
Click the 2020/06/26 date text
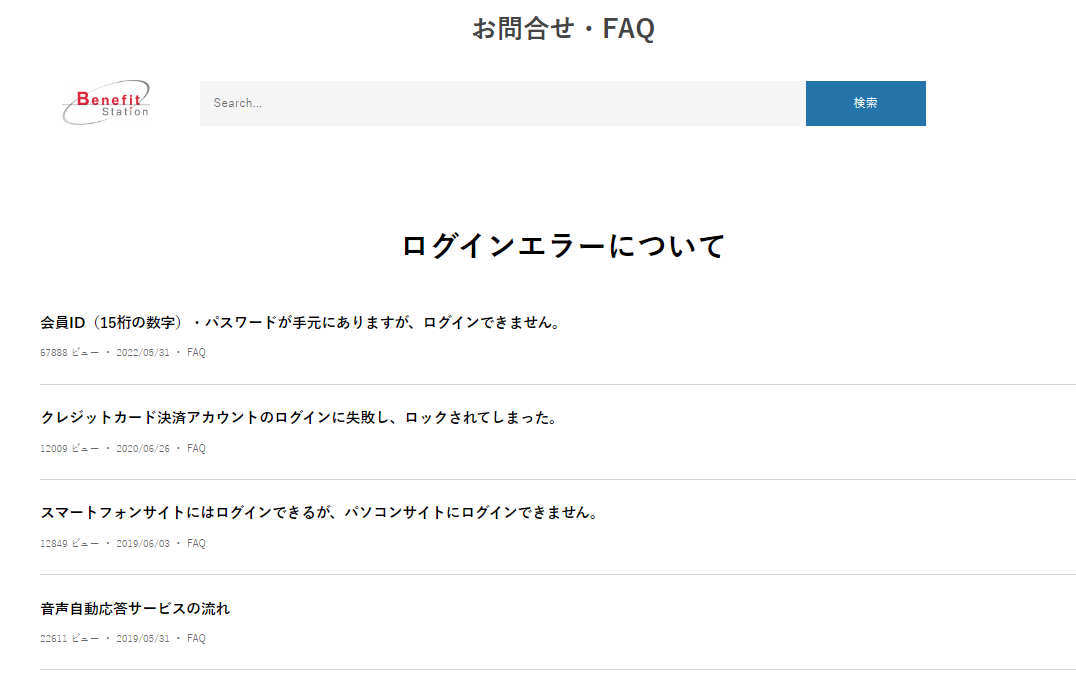coord(143,449)
